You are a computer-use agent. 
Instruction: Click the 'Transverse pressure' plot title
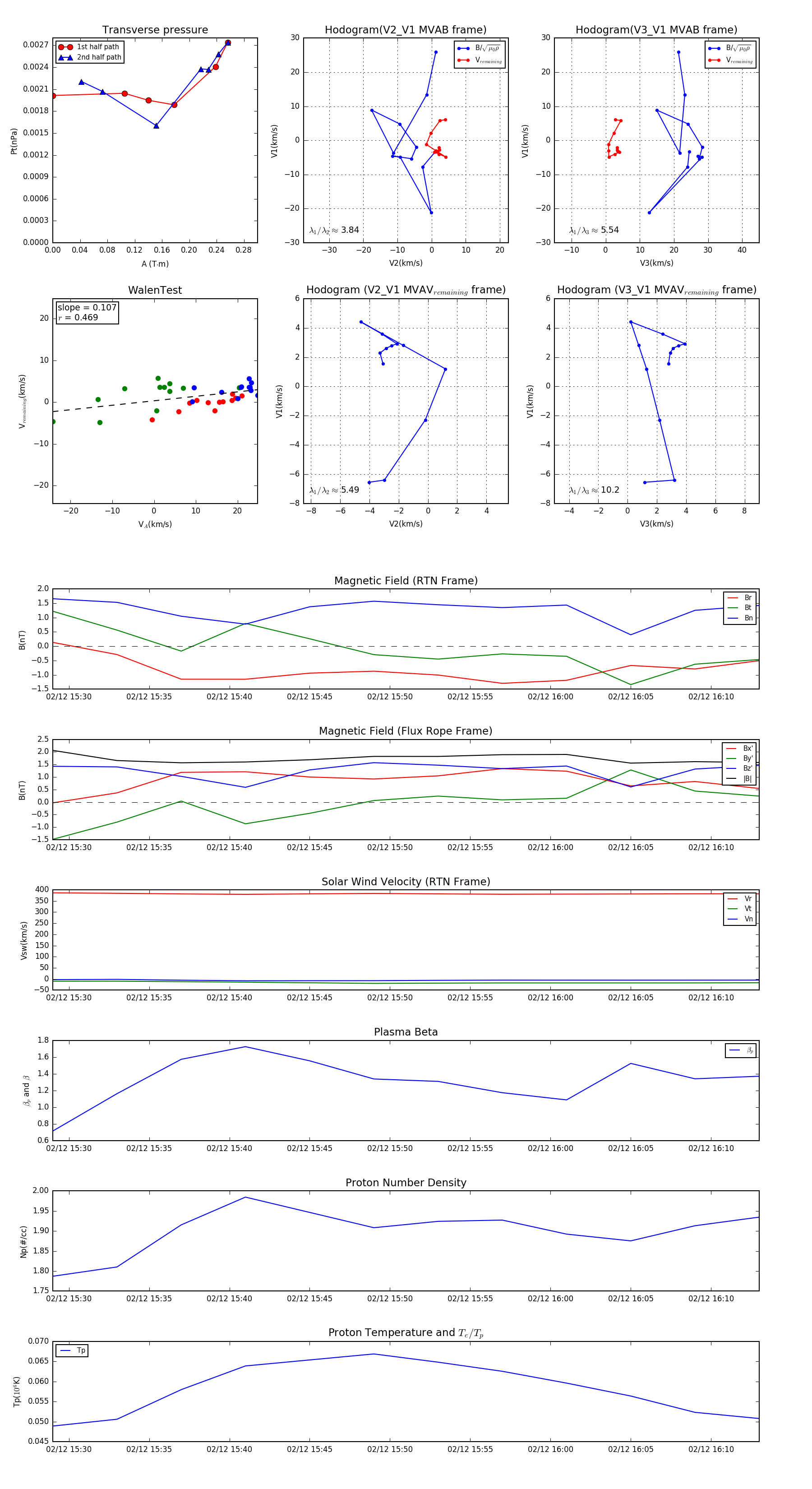coord(155,30)
